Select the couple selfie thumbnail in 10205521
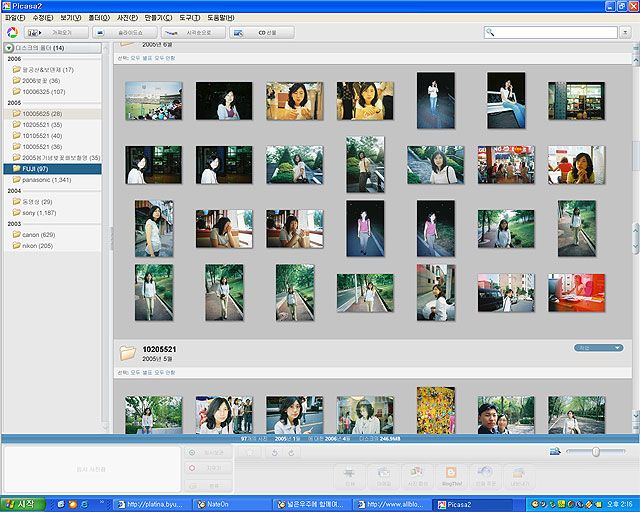The image size is (640, 512). pos(506,414)
